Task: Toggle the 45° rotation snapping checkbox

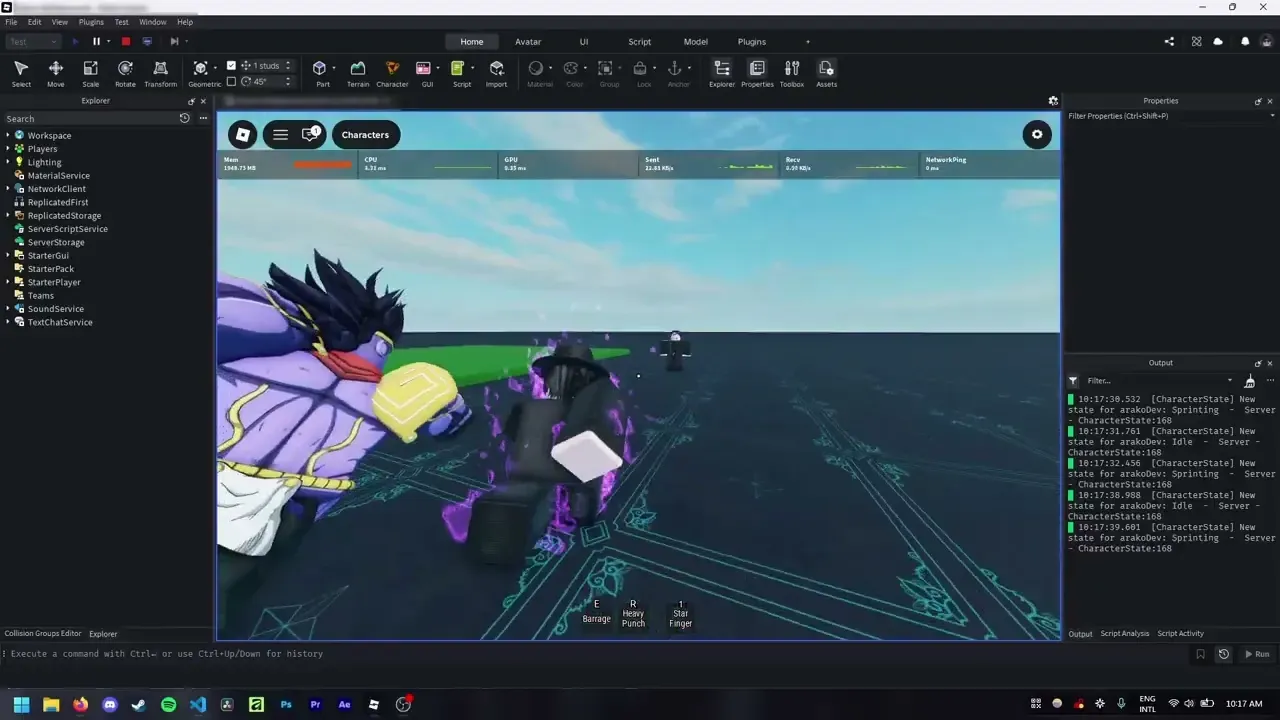Action: pyautogui.click(x=232, y=82)
